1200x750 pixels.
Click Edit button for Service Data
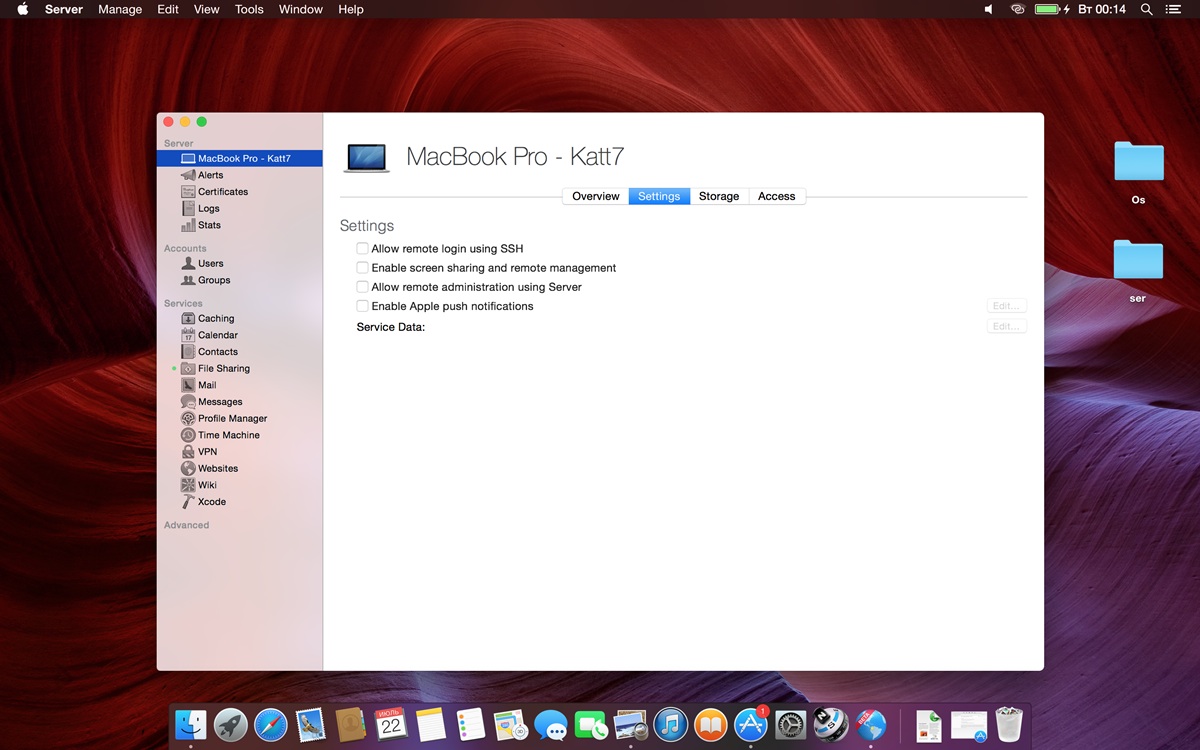pyautogui.click(x=1006, y=326)
